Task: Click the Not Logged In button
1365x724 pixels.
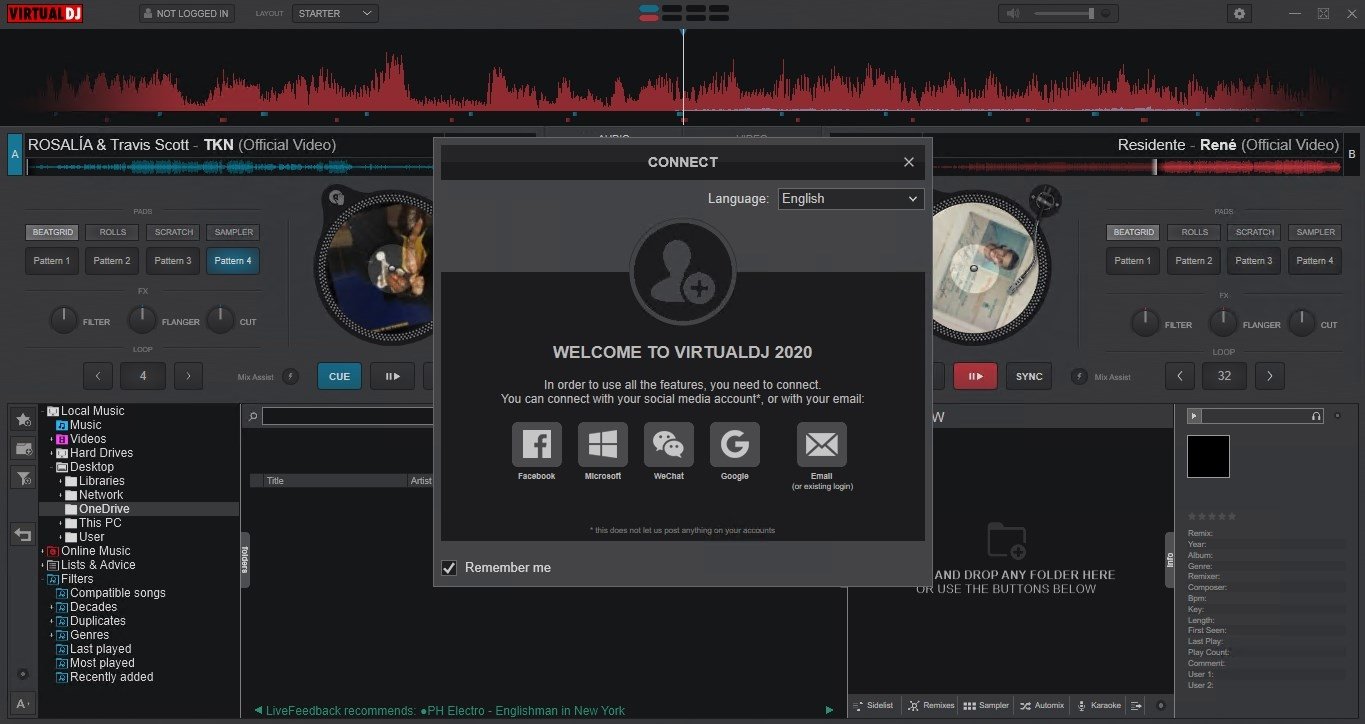Action: (185, 14)
